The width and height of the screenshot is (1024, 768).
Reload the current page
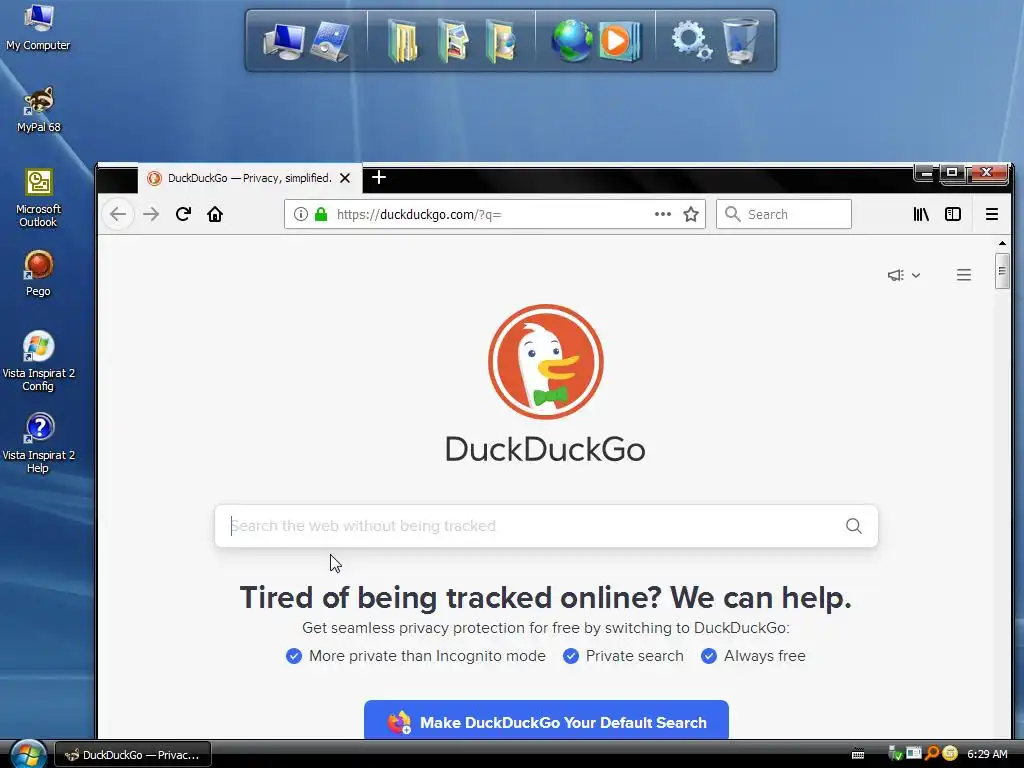[184, 214]
